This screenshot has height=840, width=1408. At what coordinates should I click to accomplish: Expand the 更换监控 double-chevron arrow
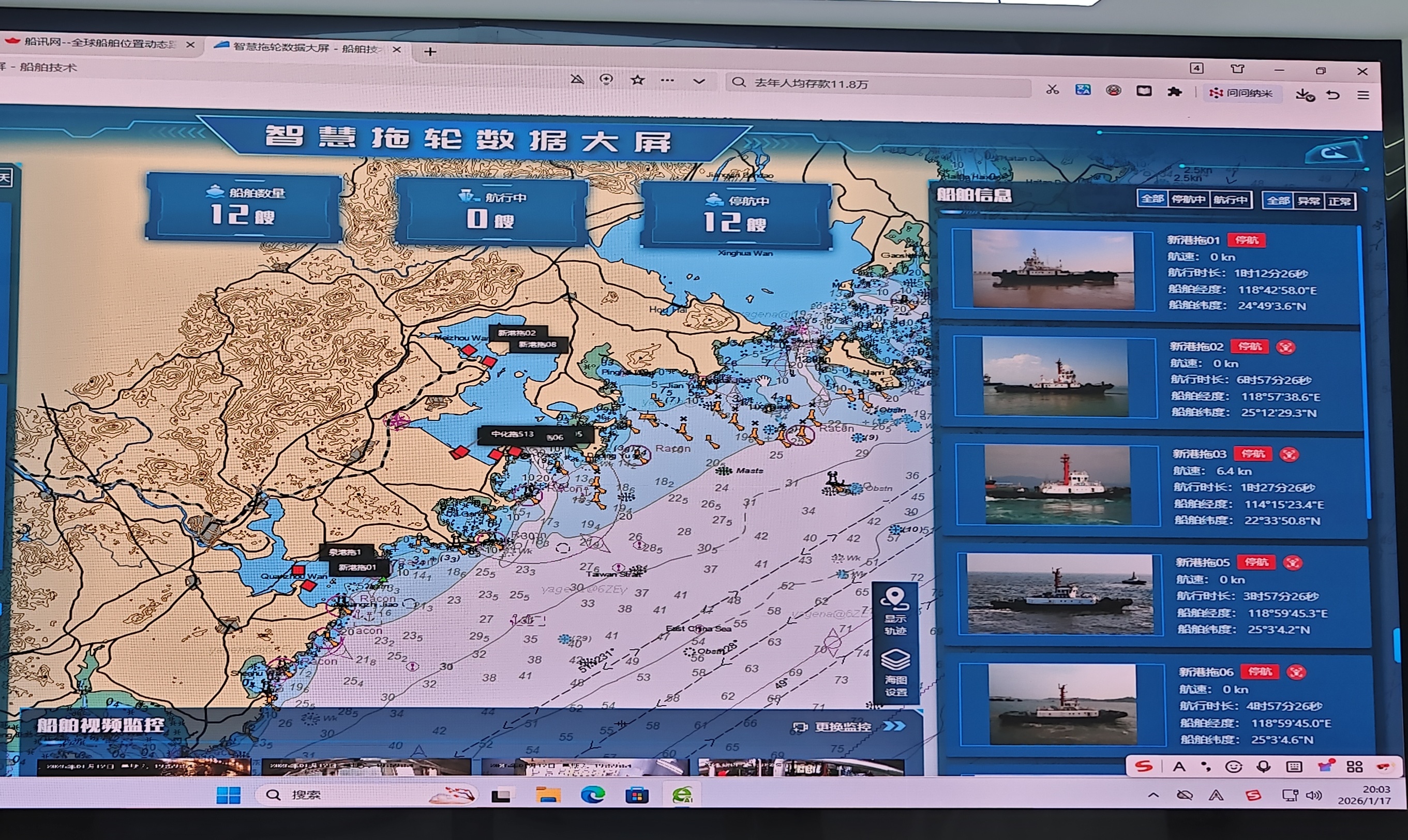(894, 726)
